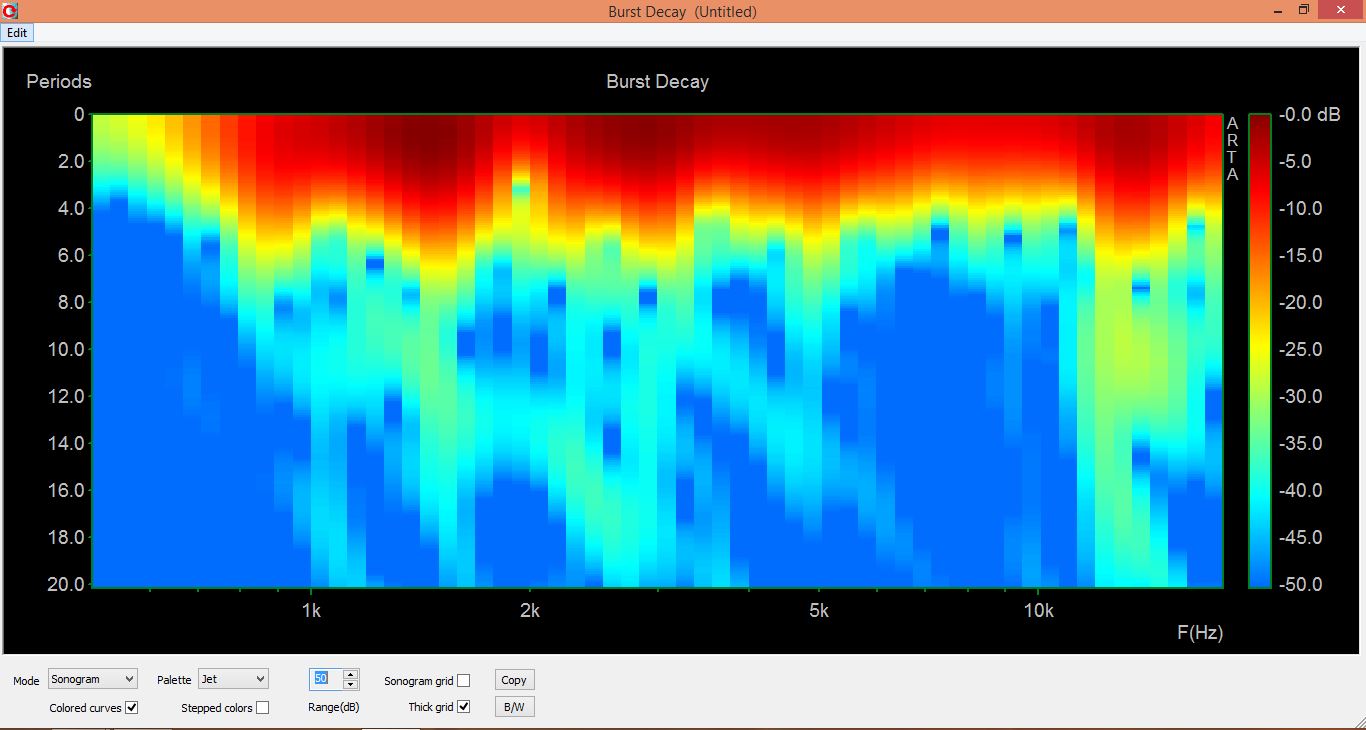
Task: Click the Copy button
Action: [514, 680]
